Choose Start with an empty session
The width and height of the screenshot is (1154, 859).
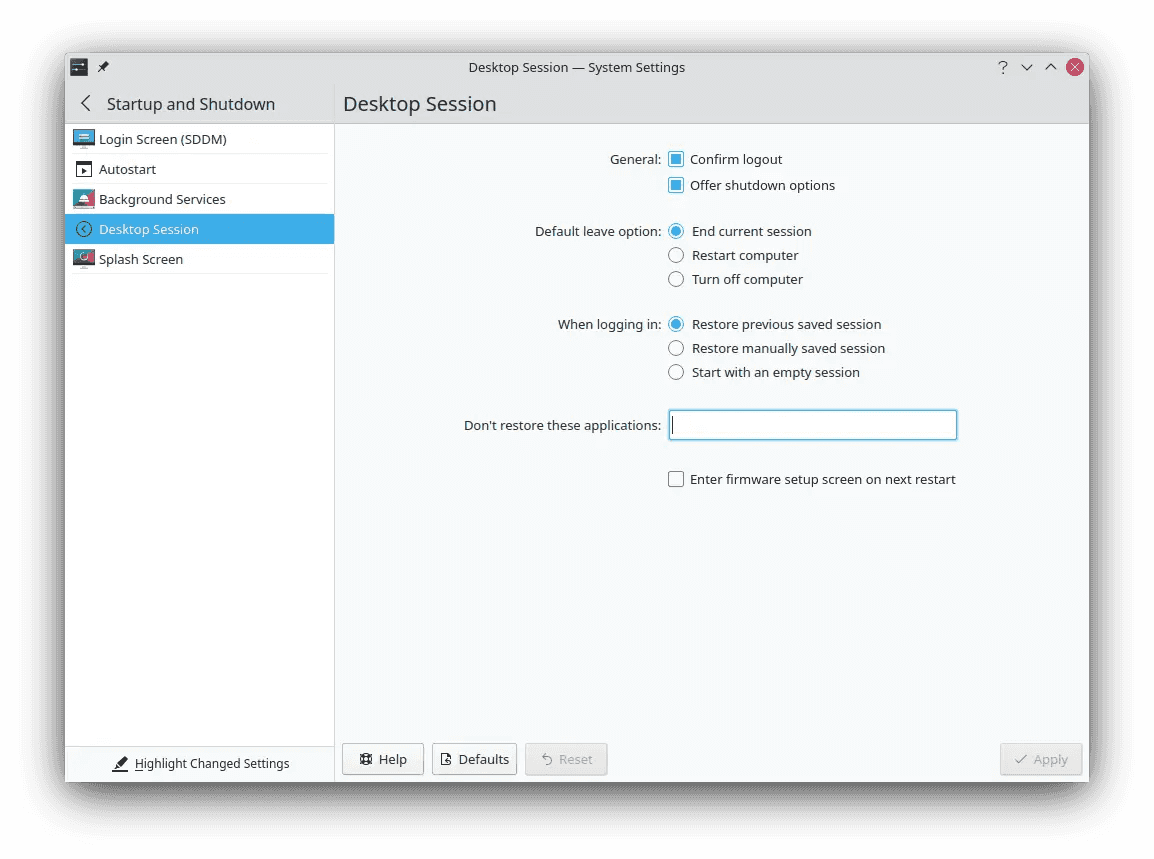tap(676, 372)
